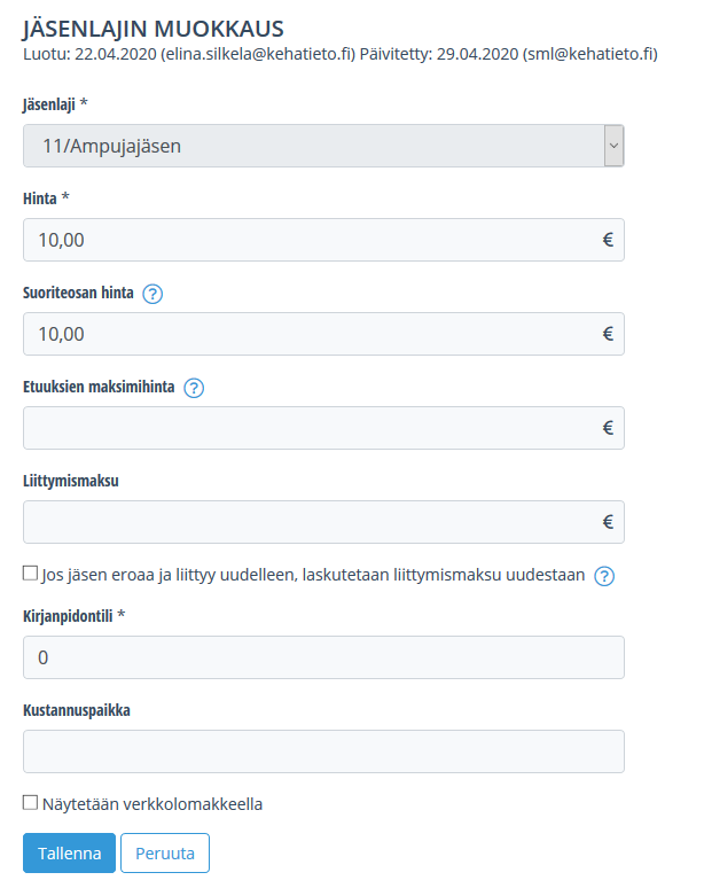This screenshot has width=704, height=888.
Task: Open the Jäsenlaji dropdown arrow
Action: [x=614, y=146]
